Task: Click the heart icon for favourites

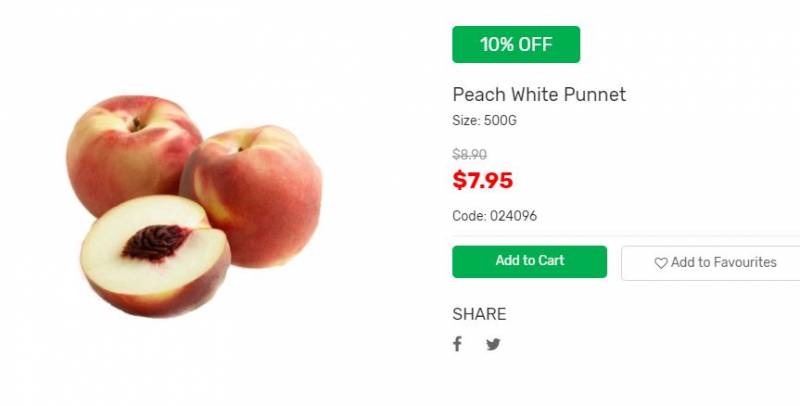Action: tap(660, 263)
